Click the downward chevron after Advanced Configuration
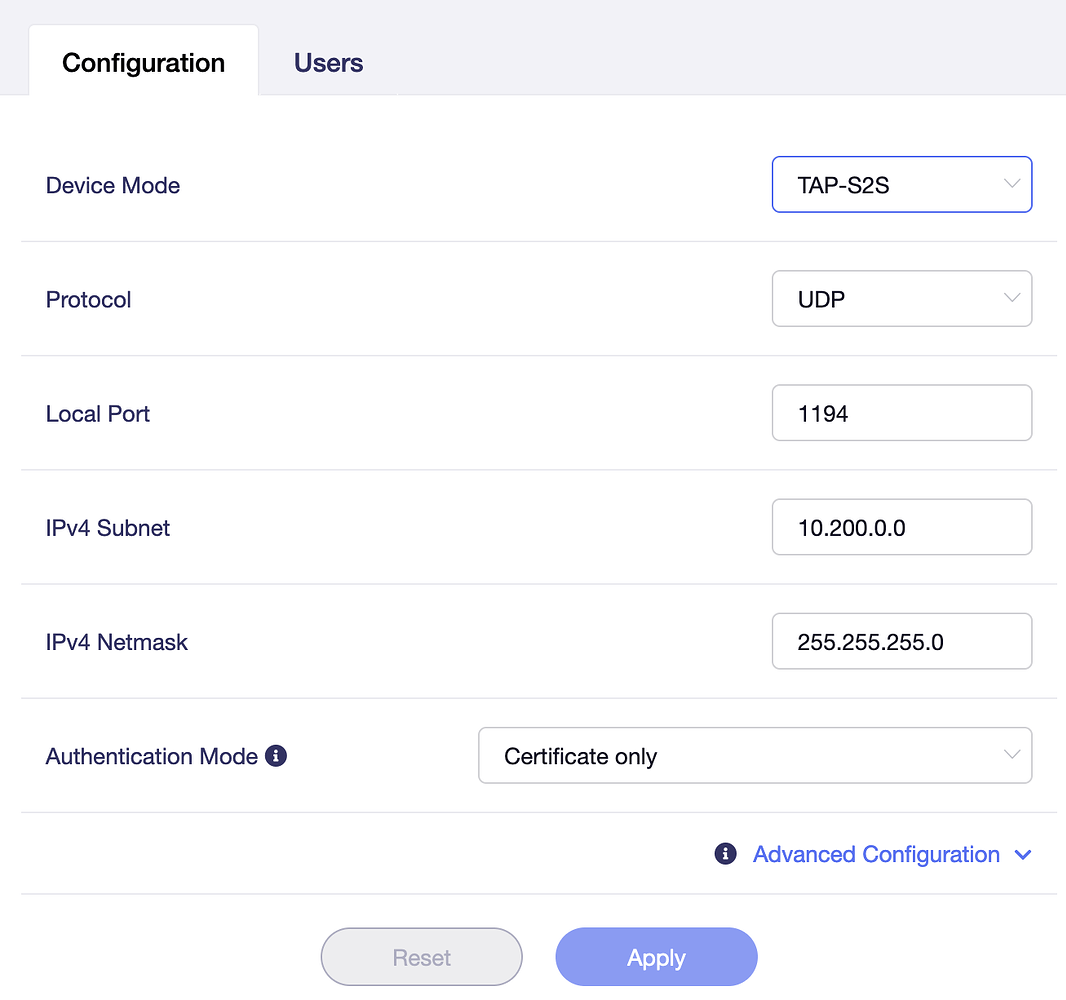The height and width of the screenshot is (1000, 1066). coord(1023,855)
